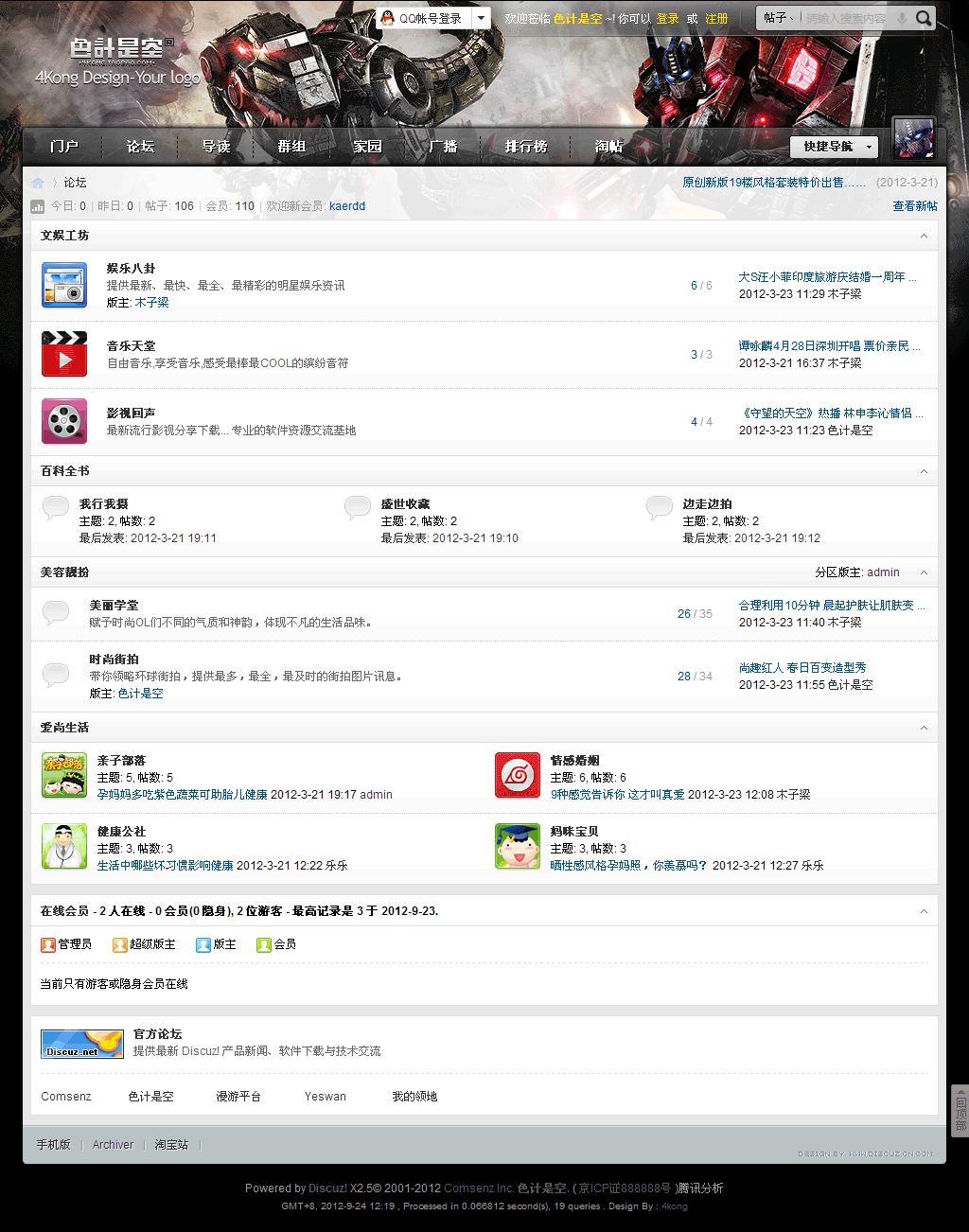Open the 论坛 nav tab
Image resolution: width=969 pixels, height=1232 pixels.
(140, 147)
